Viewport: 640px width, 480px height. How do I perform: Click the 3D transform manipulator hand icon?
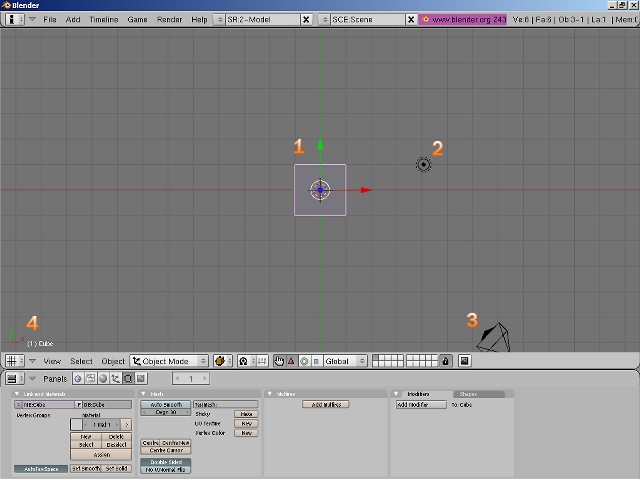279,361
